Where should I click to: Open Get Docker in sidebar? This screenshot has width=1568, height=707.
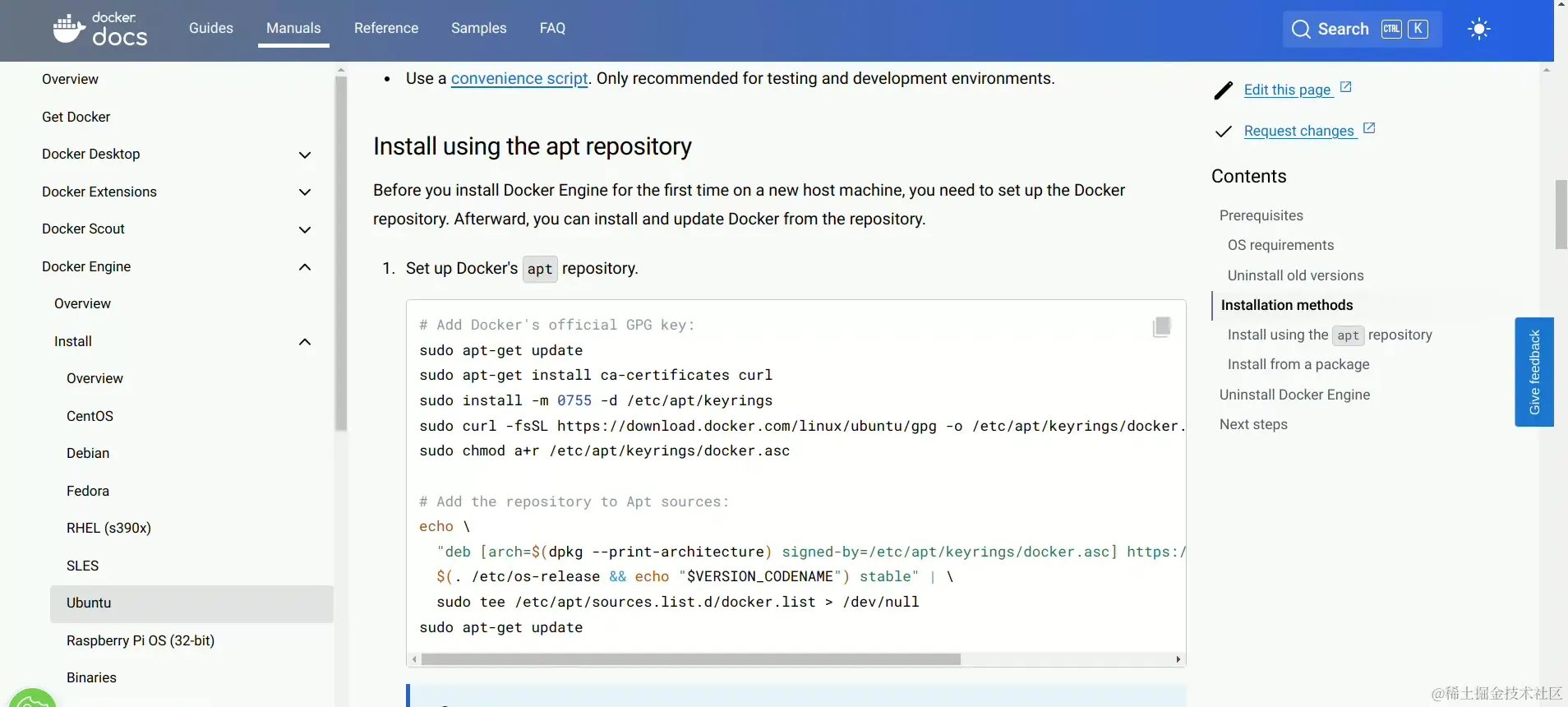(x=76, y=117)
